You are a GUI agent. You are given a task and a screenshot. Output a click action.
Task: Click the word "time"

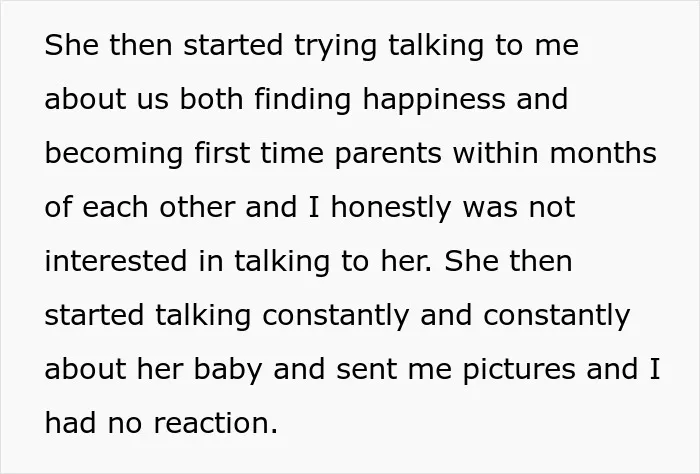[x=292, y=153]
